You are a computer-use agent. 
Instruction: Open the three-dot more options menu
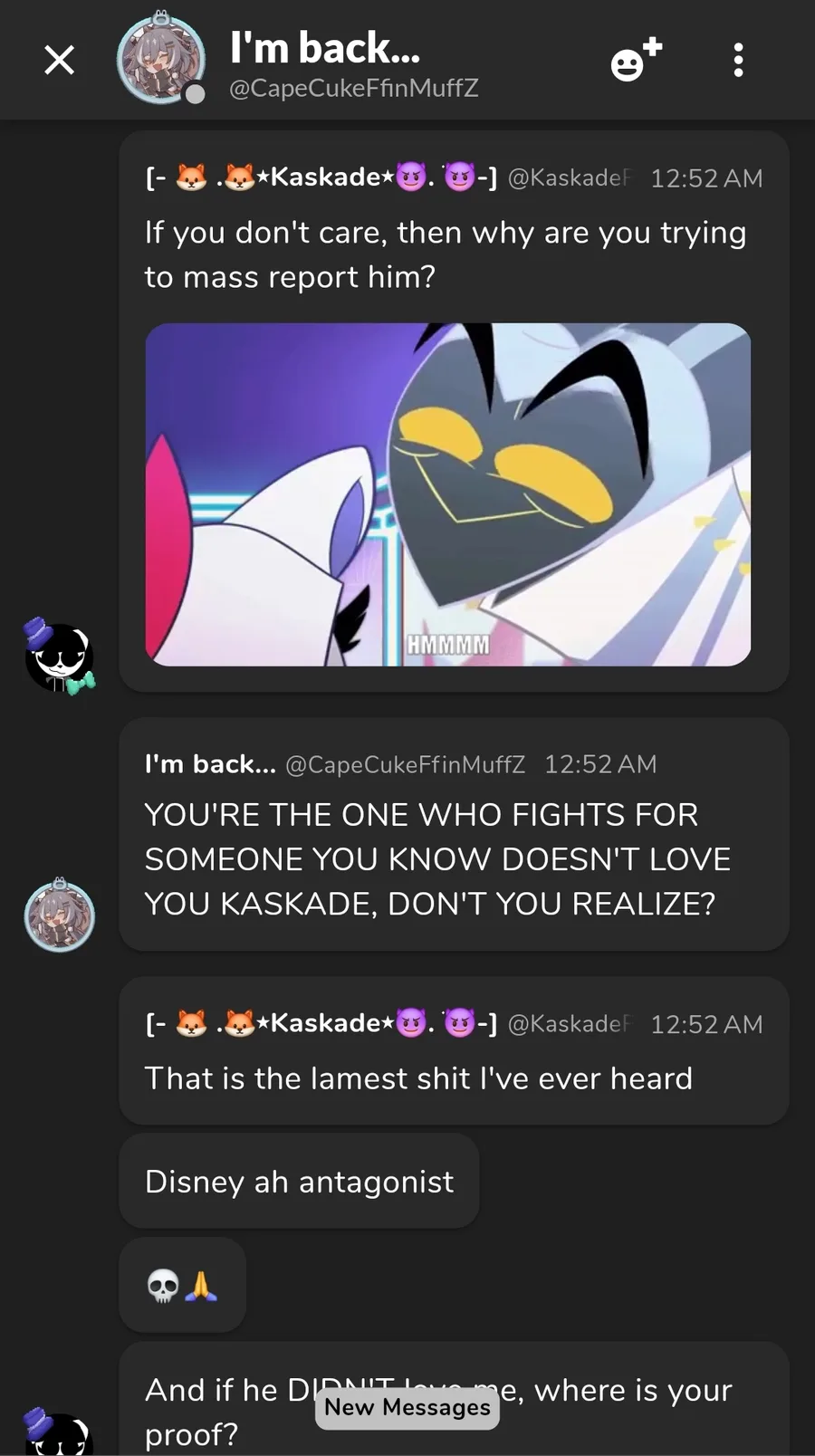[739, 61]
